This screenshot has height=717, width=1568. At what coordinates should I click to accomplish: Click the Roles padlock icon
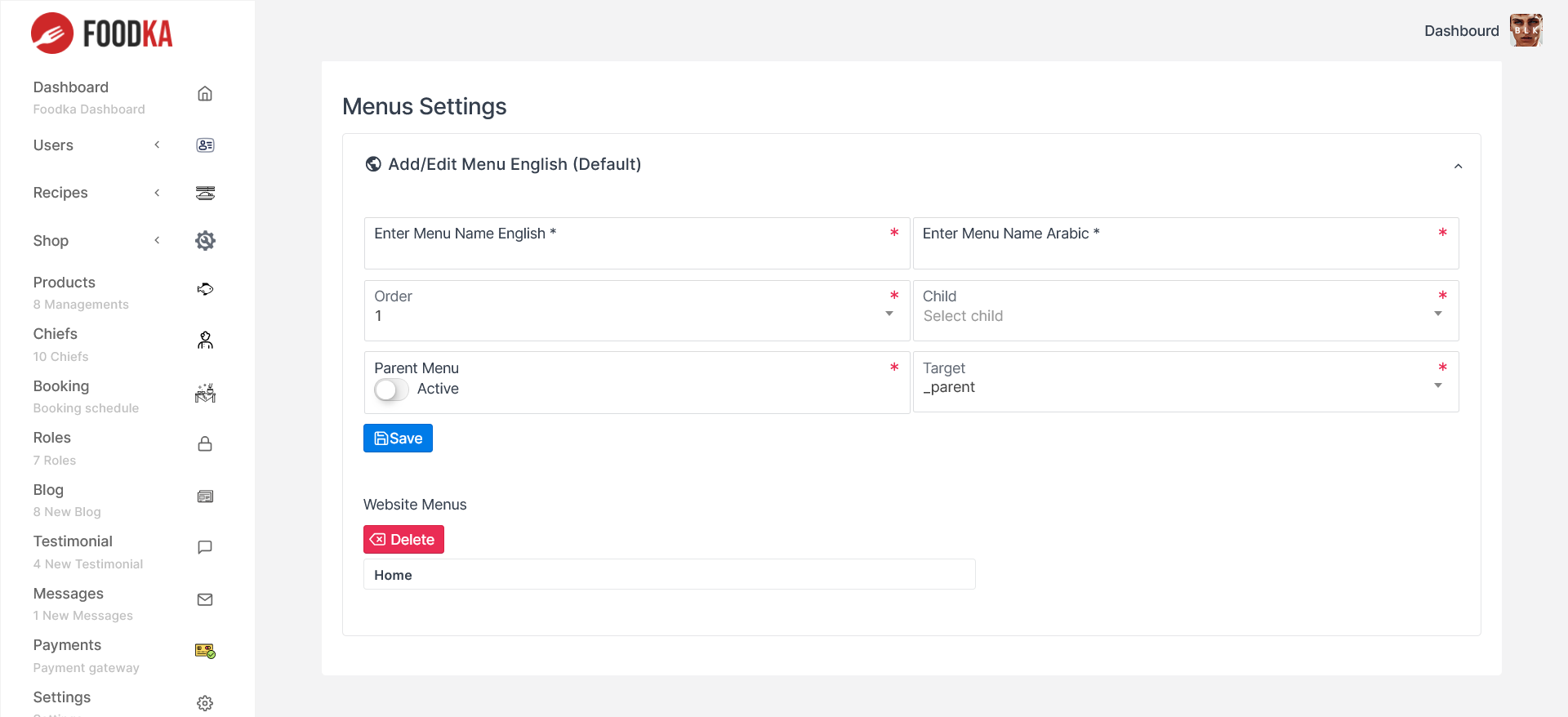pyautogui.click(x=205, y=444)
